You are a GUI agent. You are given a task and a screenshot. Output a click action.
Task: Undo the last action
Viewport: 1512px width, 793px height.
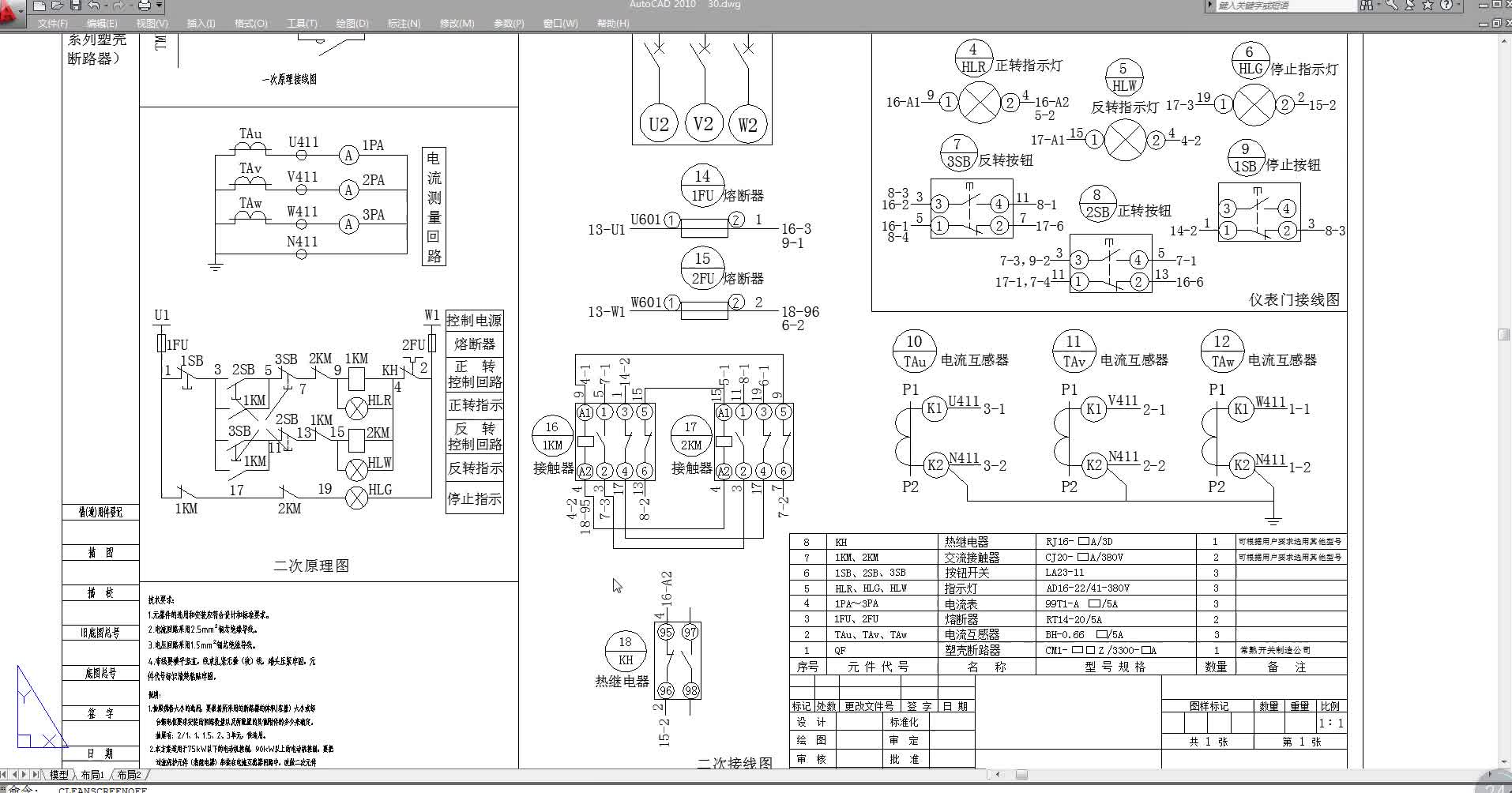94,6
